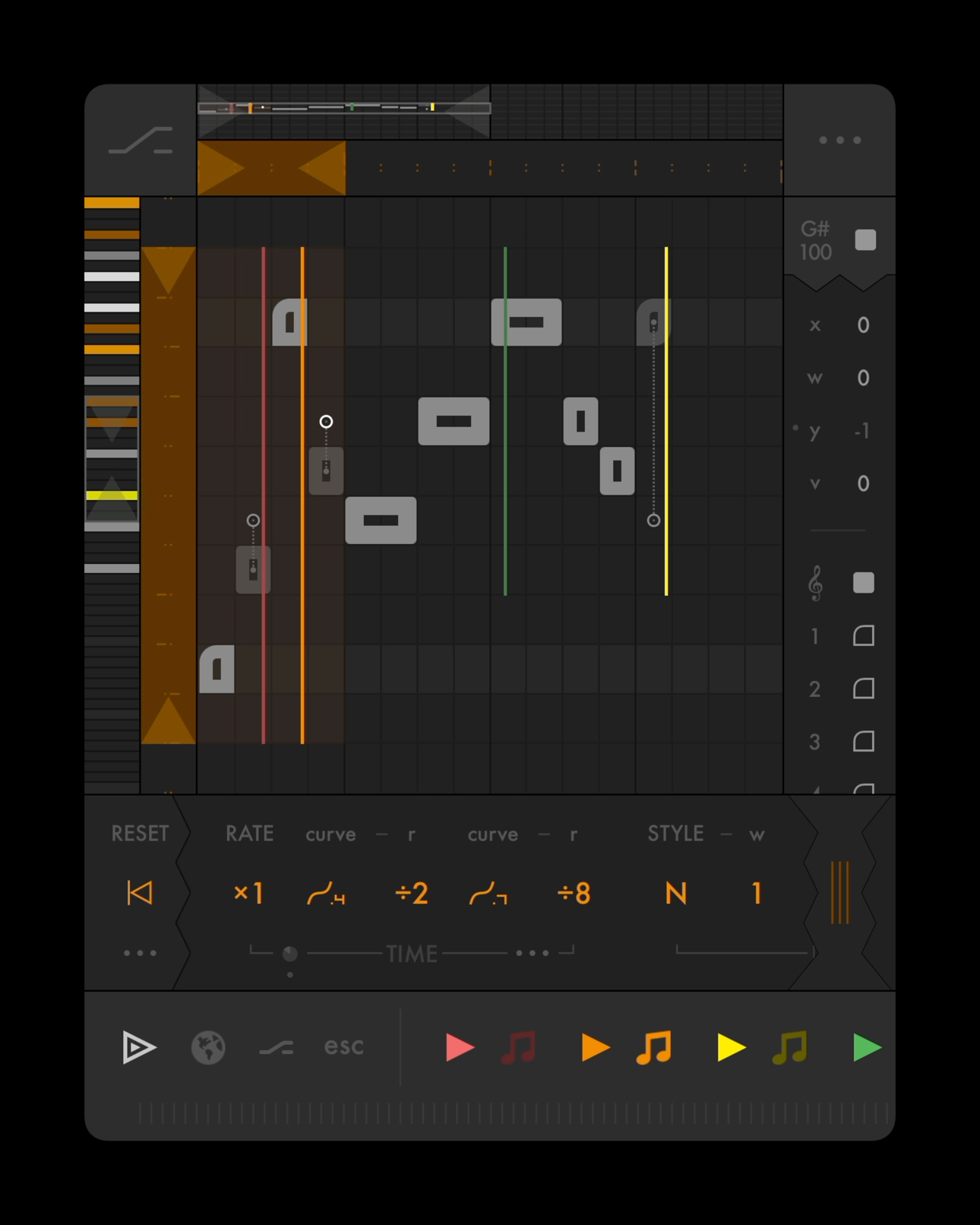The image size is (980, 1225).
Task: Select the ÷2 rate value
Action: tap(412, 893)
